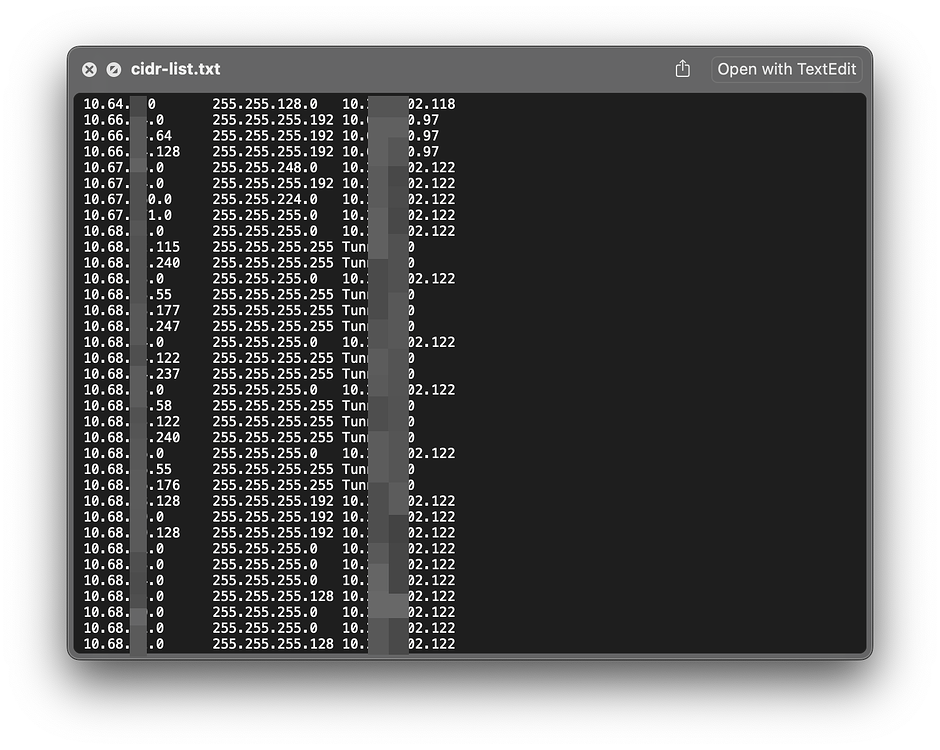The image size is (940, 750).
Task: Open the share menu icon
Action: pyautogui.click(x=682, y=69)
